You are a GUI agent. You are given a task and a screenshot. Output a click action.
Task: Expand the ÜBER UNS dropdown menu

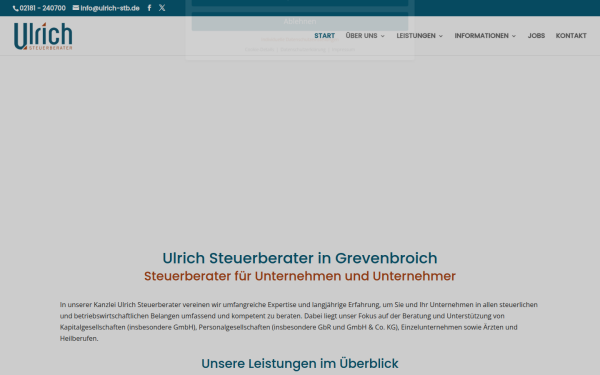tap(365, 36)
